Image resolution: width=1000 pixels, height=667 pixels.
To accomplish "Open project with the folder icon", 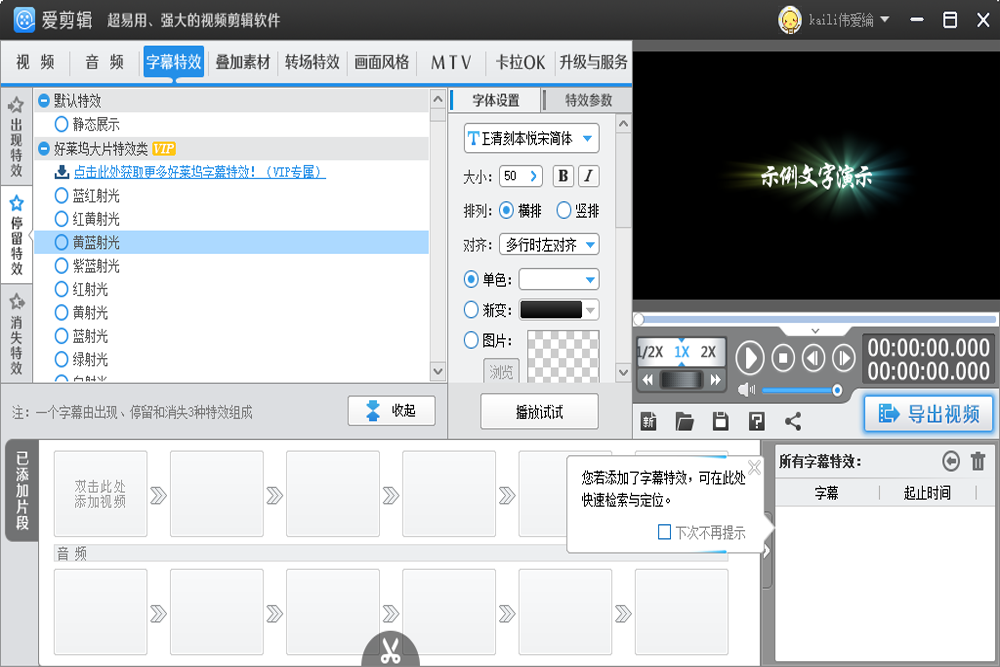I will click(684, 421).
